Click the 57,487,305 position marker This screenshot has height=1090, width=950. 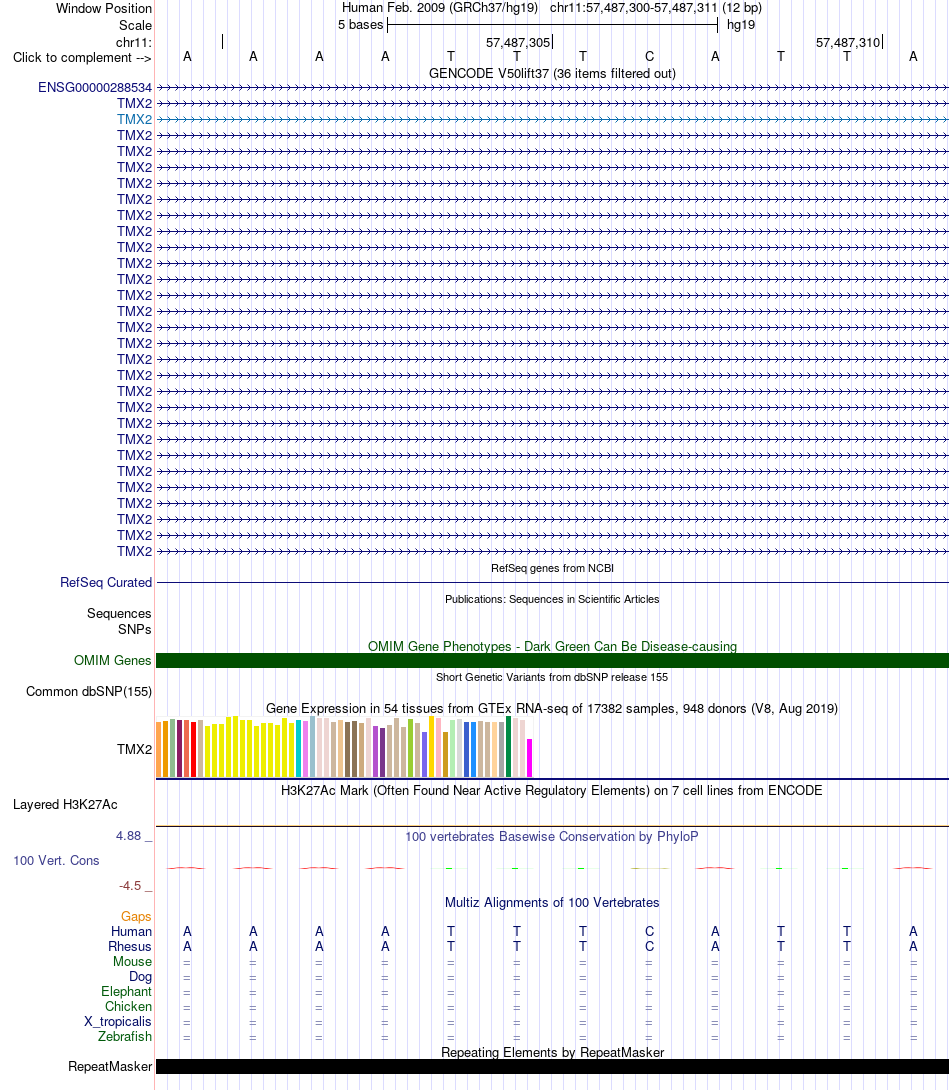[518, 42]
